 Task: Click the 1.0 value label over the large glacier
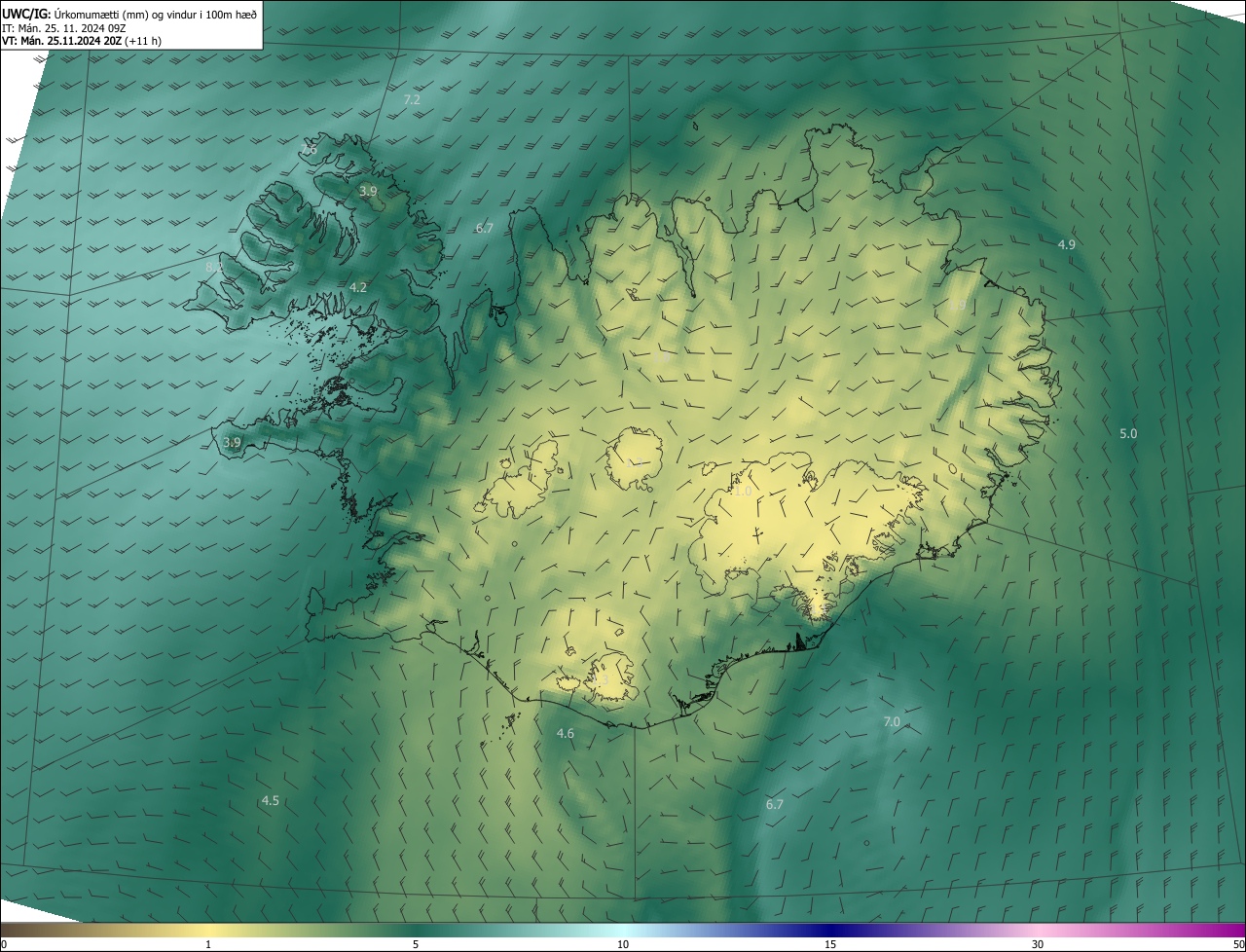click(742, 492)
